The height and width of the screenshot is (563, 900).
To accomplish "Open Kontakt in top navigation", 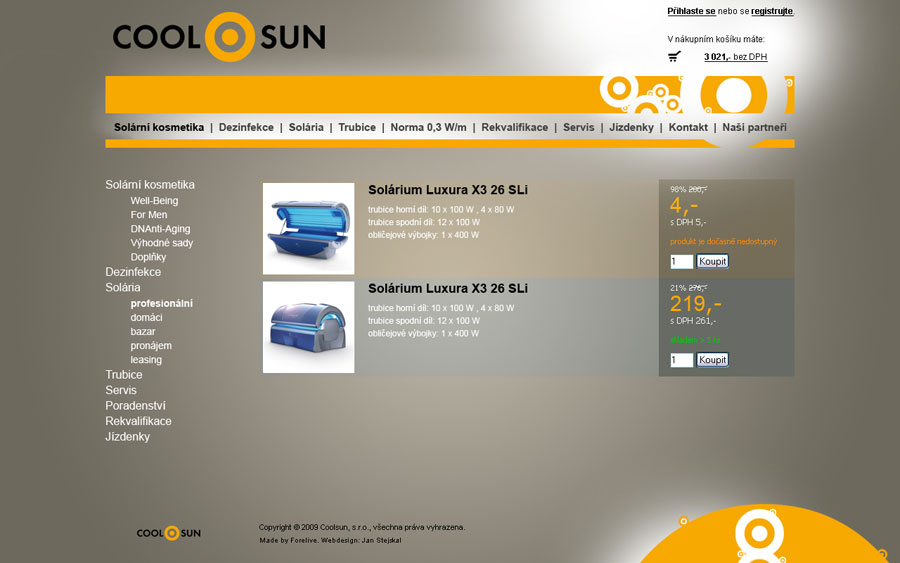I will click(688, 127).
